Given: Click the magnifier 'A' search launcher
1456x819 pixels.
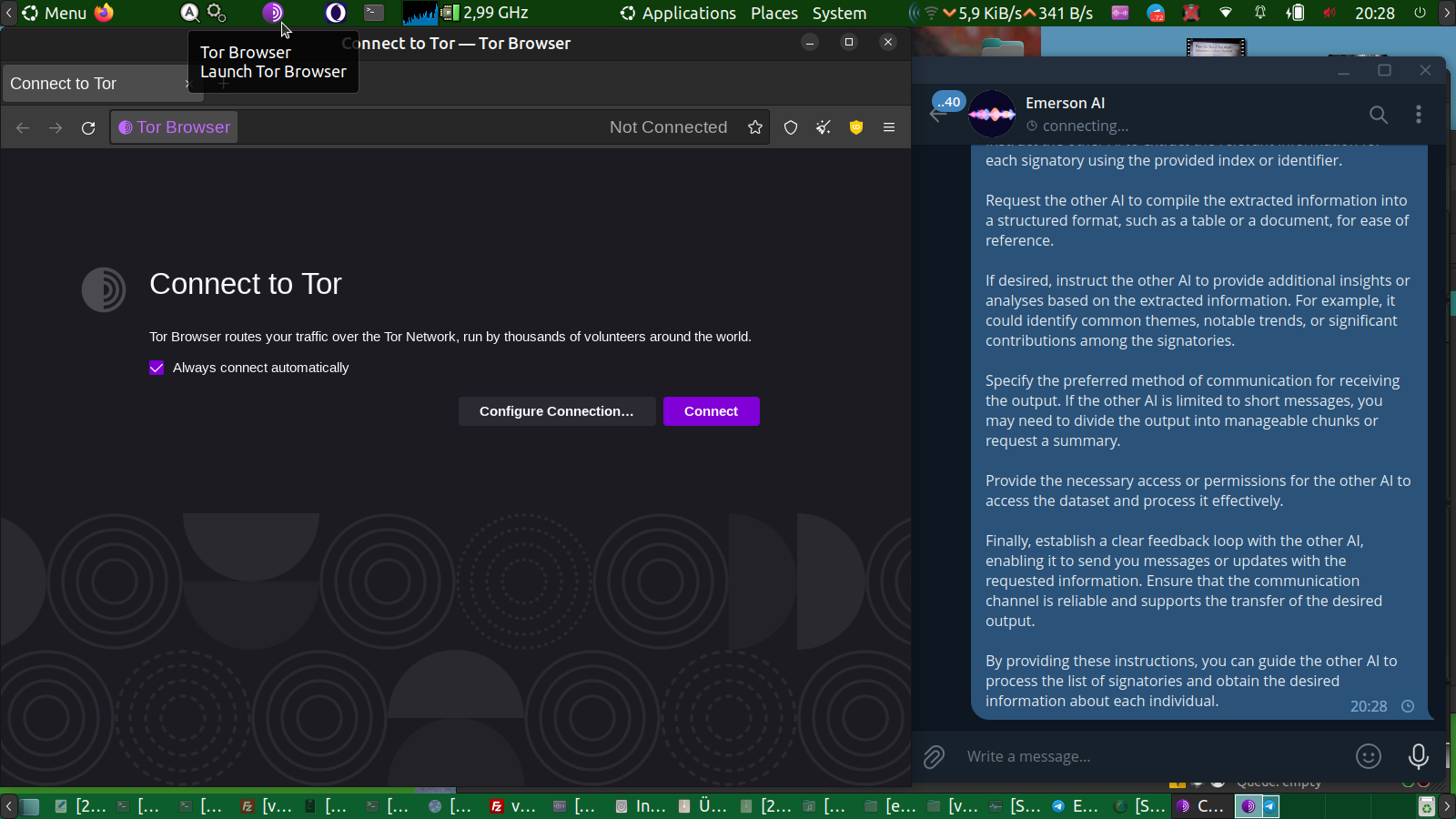Looking at the screenshot, I should point(189,13).
